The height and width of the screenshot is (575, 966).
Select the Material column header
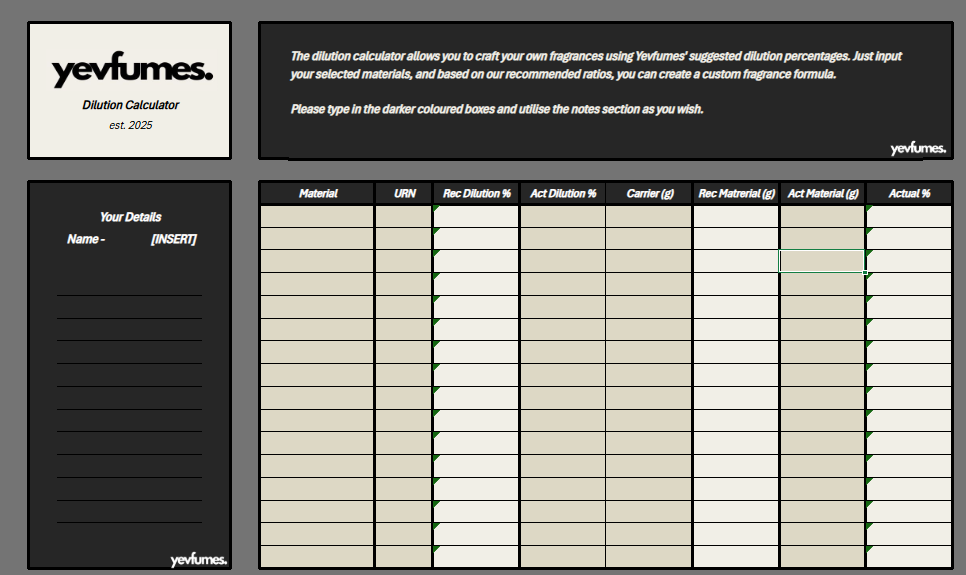(318, 193)
